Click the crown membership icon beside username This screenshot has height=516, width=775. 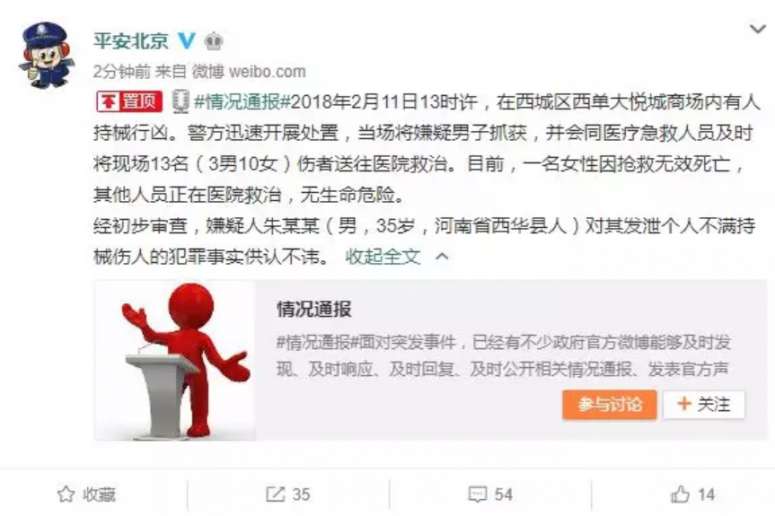(214, 41)
